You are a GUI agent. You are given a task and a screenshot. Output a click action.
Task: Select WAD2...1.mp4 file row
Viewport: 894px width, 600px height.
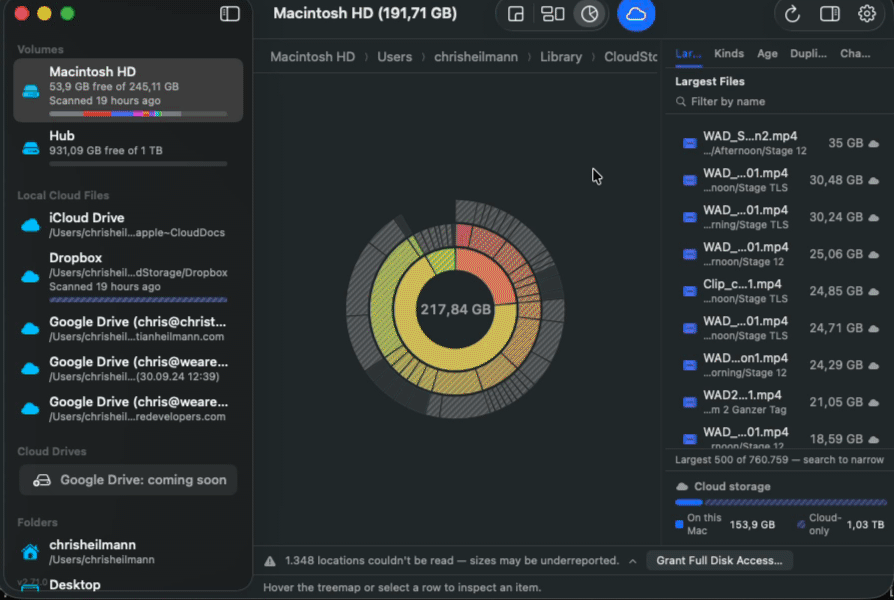point(780,403)
